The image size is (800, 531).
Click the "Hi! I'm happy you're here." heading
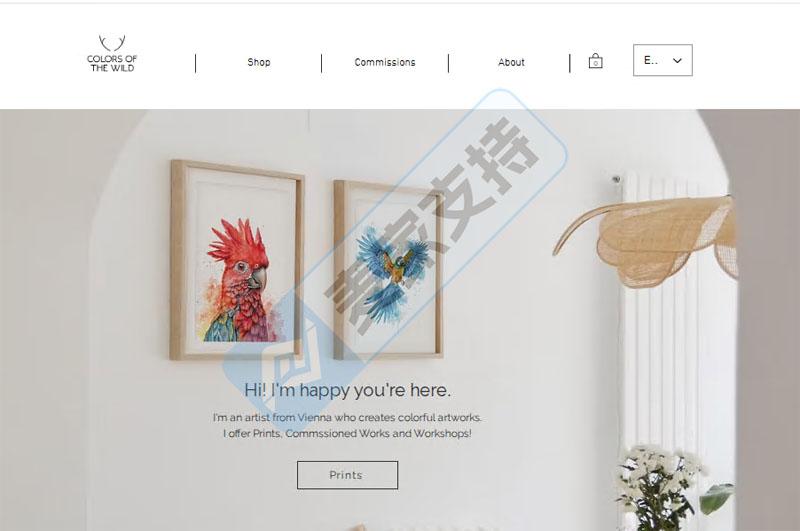point(347,390)
